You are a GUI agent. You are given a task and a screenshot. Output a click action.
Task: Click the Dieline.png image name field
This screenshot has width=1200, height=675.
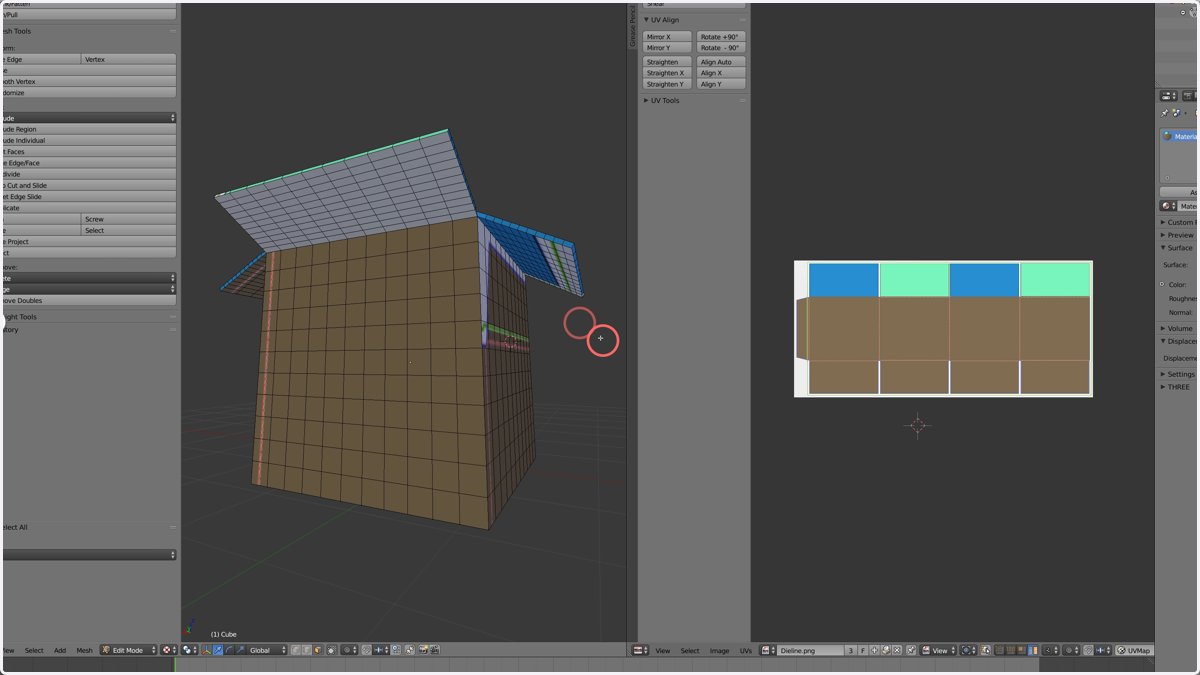pyautogui.click(x=810, y=650)
